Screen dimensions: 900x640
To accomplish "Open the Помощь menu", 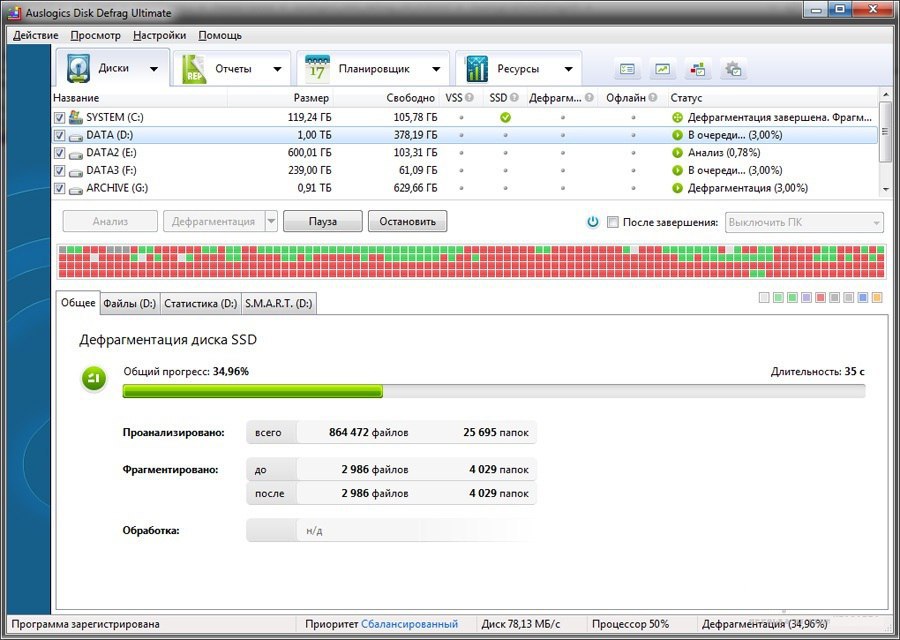I will [220, 36].
